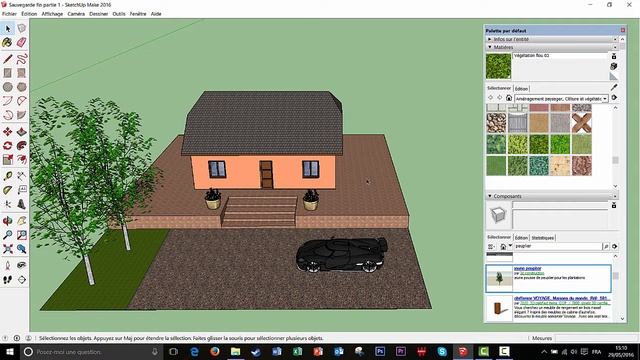This screenshot has height=360, width=640.
Task: Switch to Édition tab in Matières panel
Action: tap(521, 89)
